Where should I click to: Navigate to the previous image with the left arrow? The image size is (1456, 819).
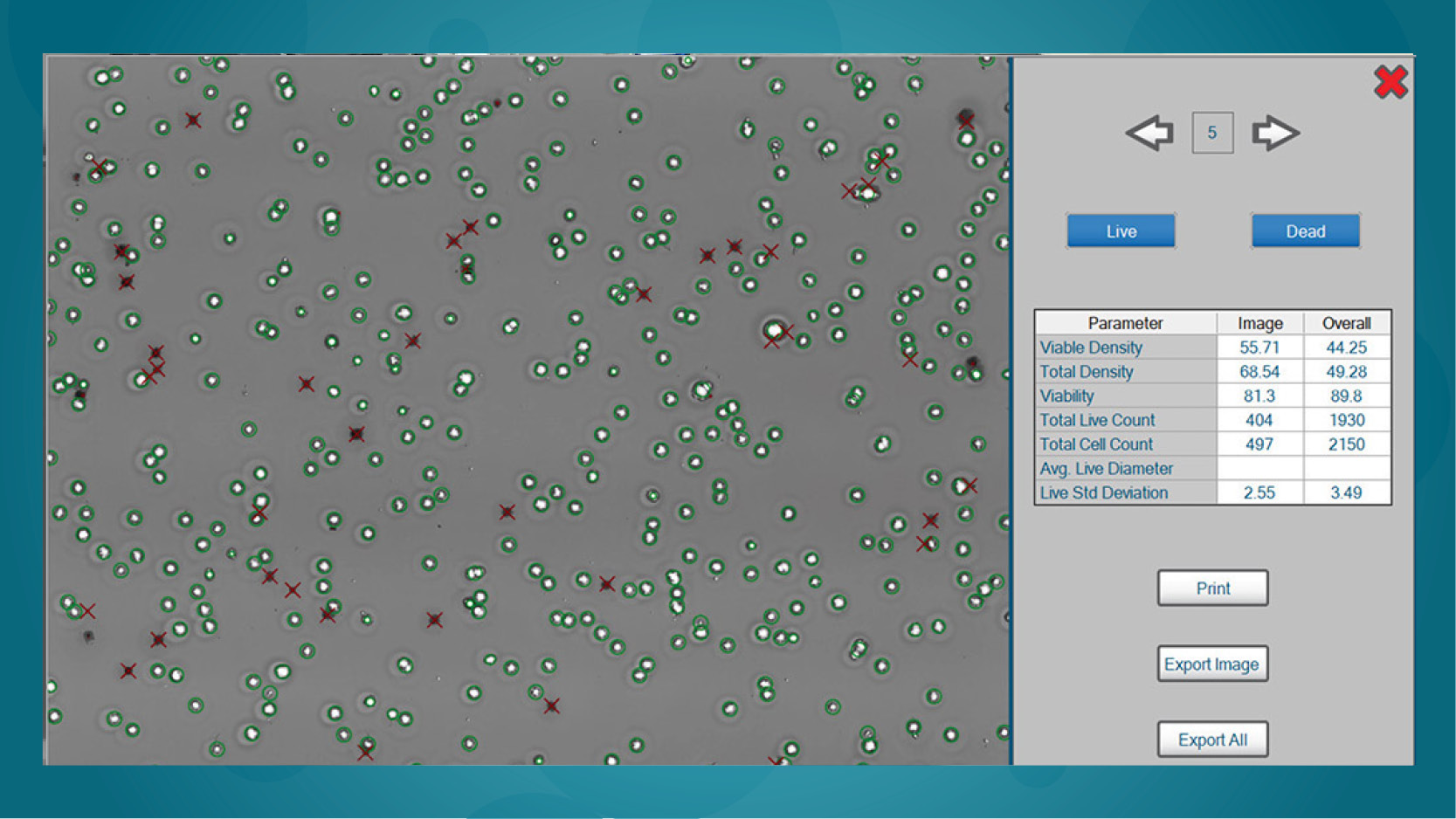tap(1149, 132)
